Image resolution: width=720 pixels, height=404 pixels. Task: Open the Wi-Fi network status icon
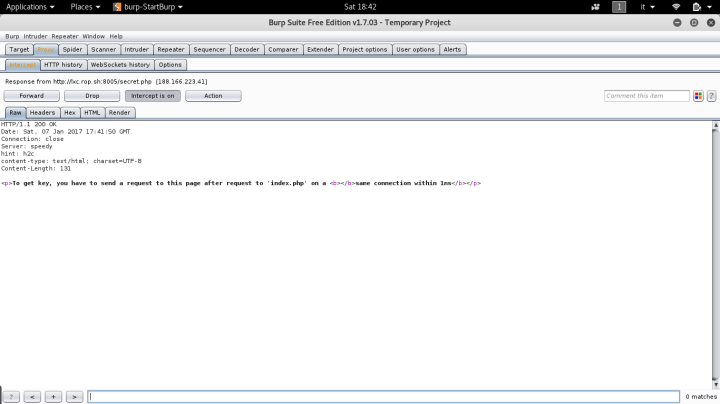tap(676, 7)
